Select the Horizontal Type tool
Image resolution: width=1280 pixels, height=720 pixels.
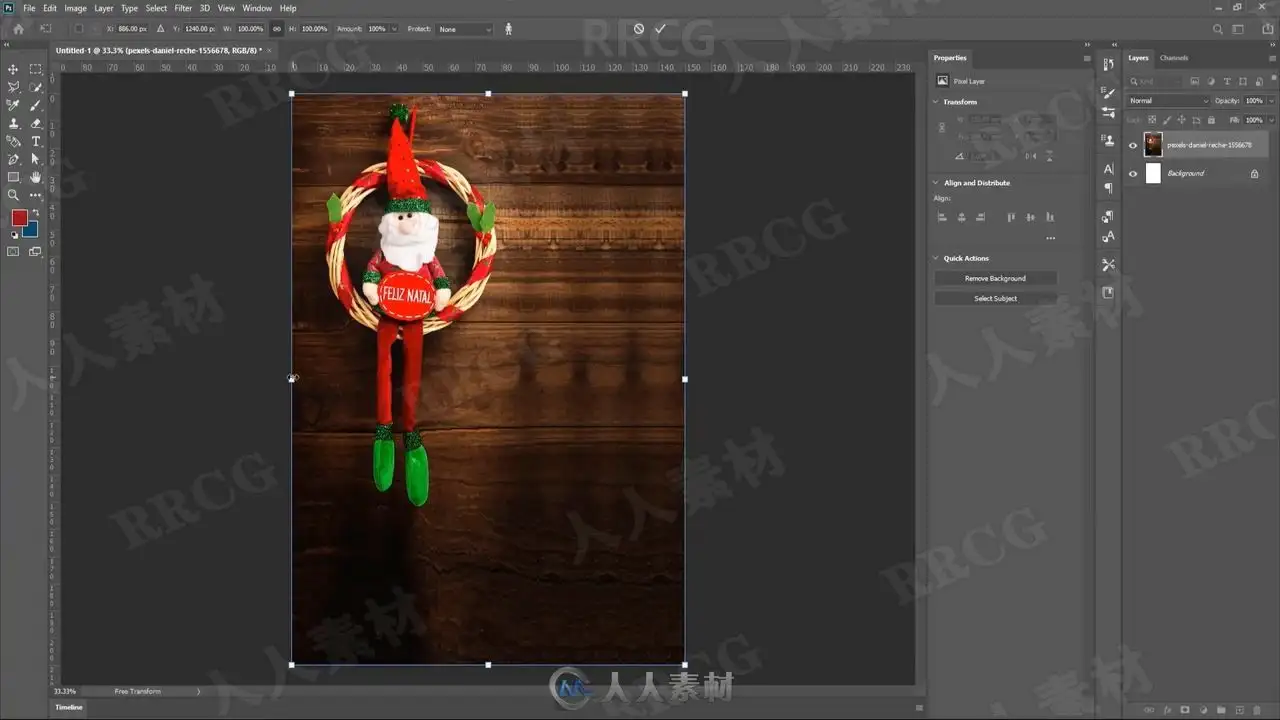tap(35, 141)
